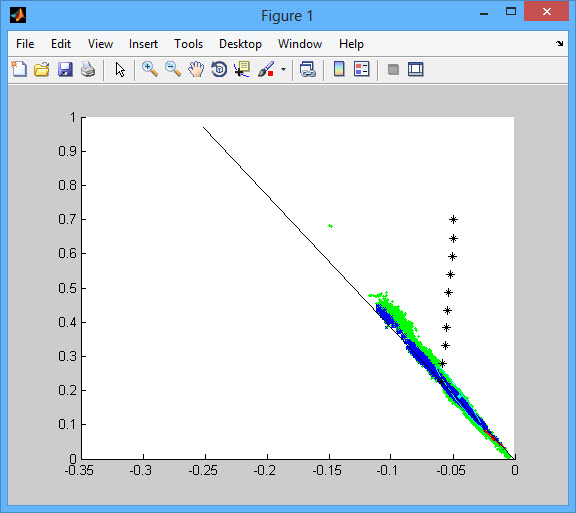Screen dimensions: 576x513
Task: Show plot tools and dock figure
Action: pos(415,69)
